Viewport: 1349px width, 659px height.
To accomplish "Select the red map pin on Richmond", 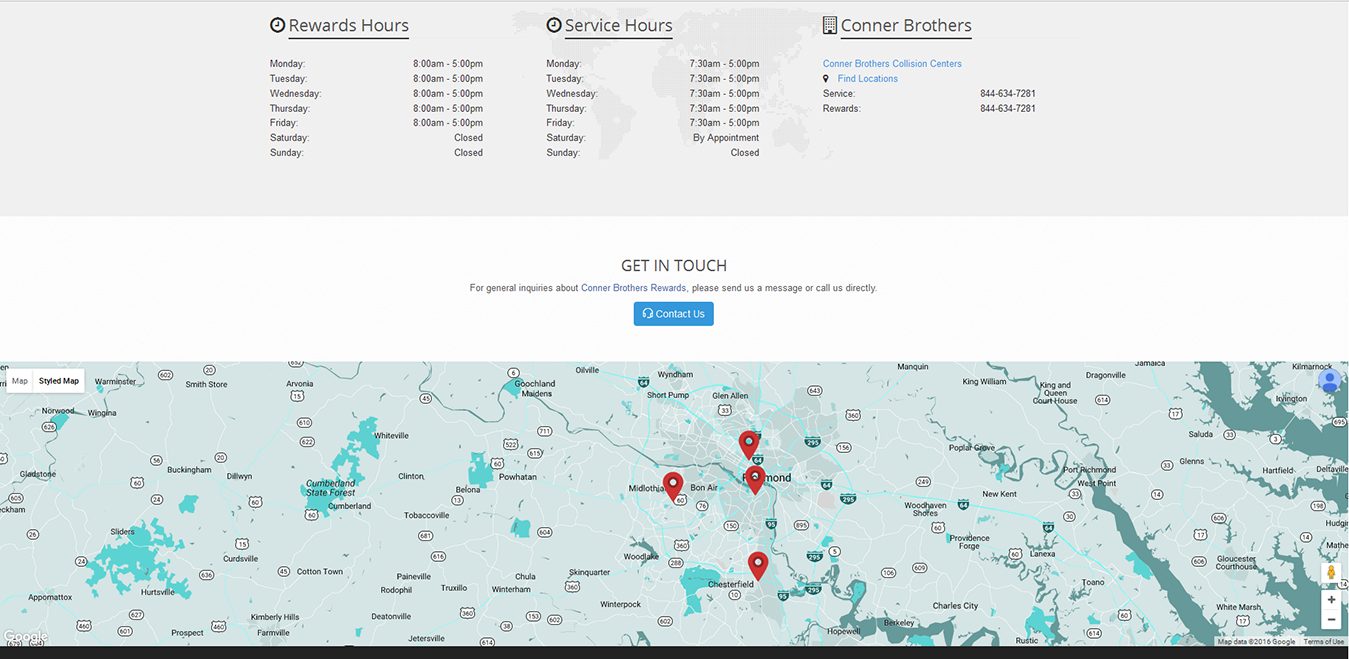I will tap(755, 479).
